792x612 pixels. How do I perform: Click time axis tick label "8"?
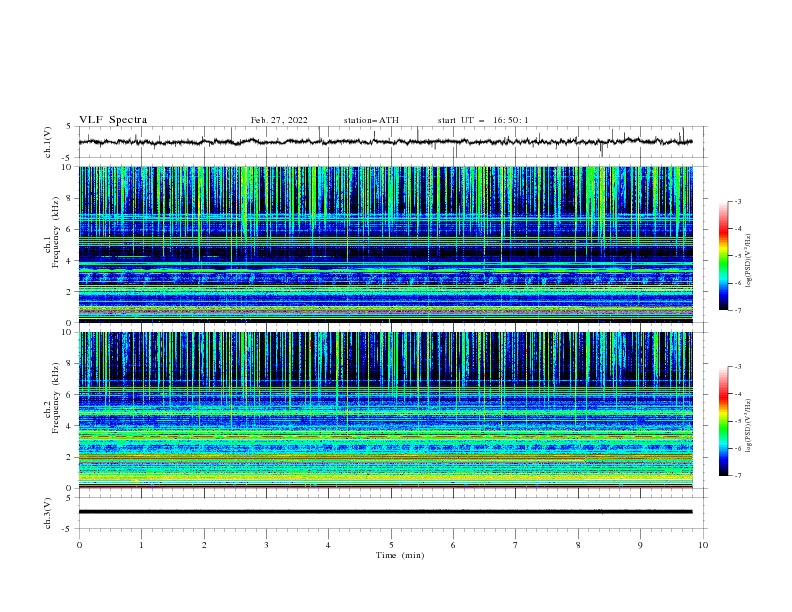pos(578,545)
